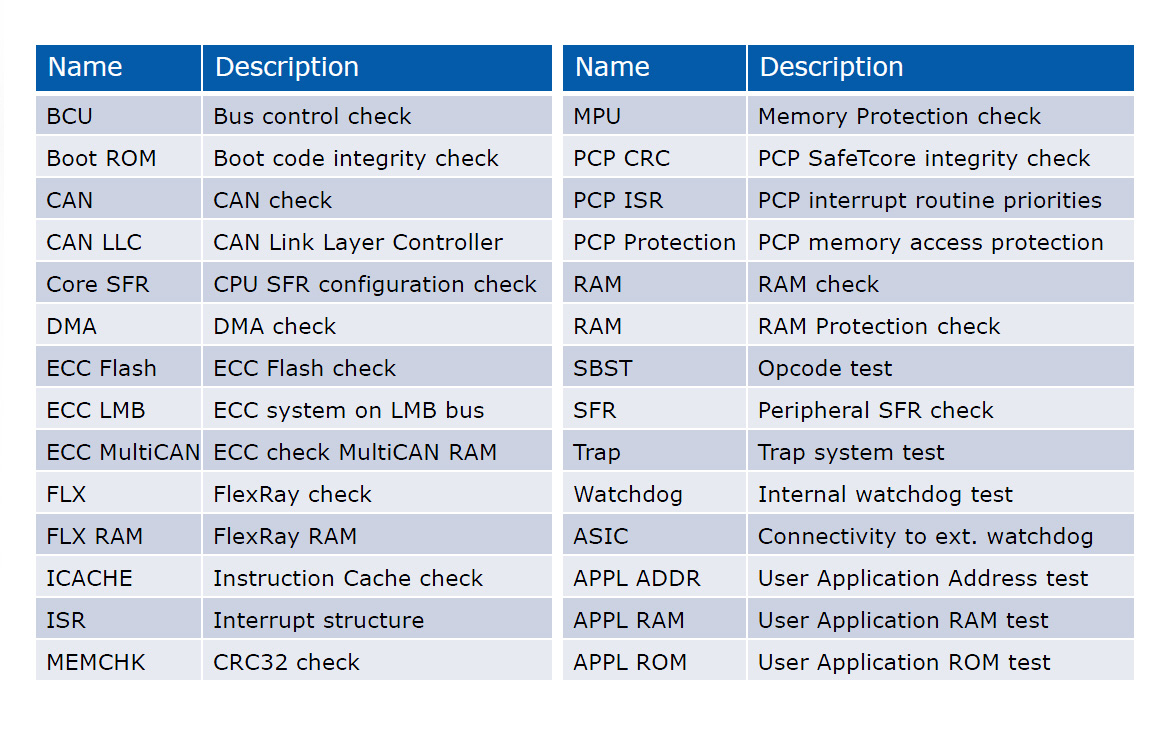
Task: Click the RAM Protection check description
Action: 879,326
